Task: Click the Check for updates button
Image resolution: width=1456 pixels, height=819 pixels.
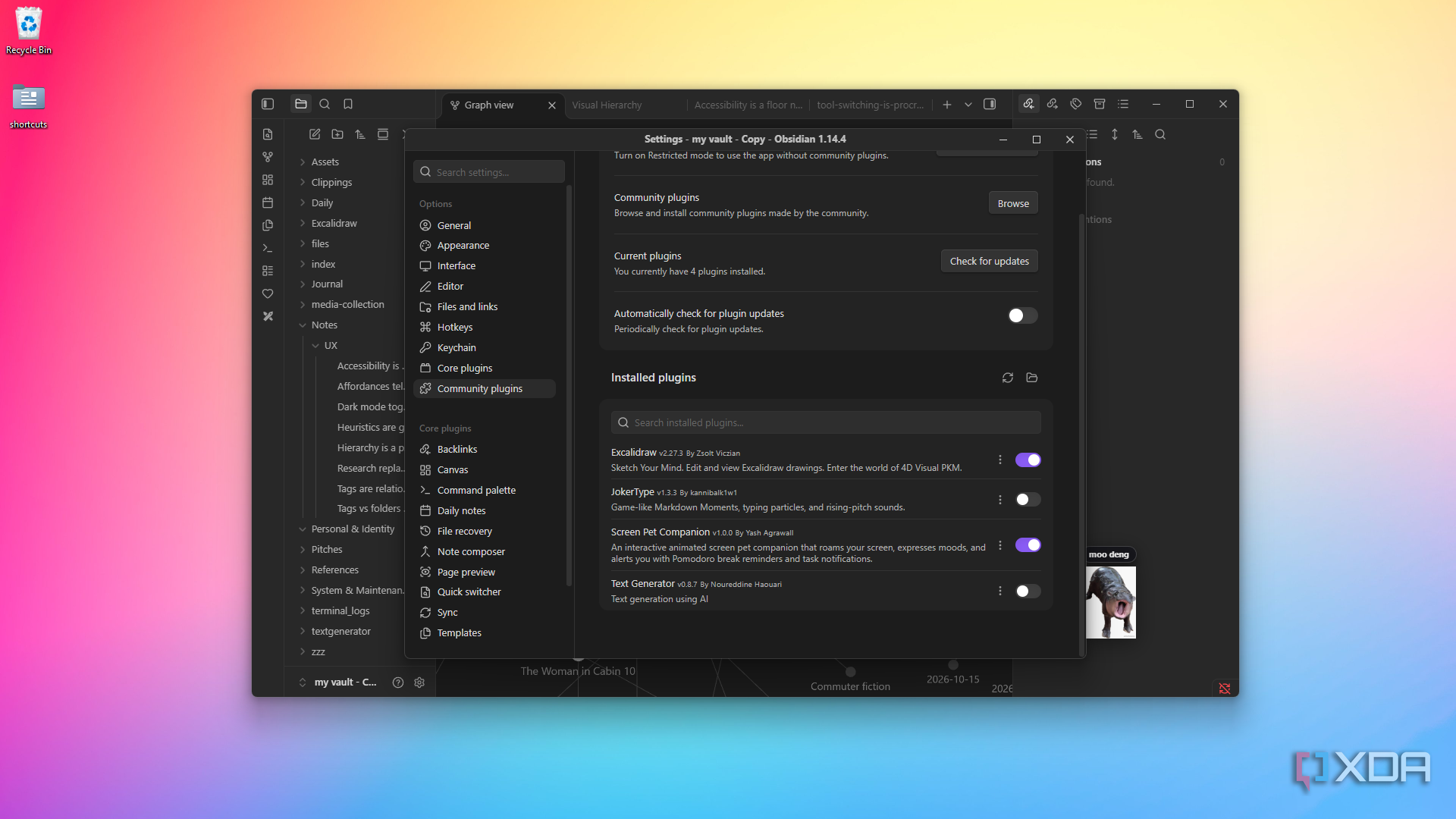Action: tap(989, 261)
